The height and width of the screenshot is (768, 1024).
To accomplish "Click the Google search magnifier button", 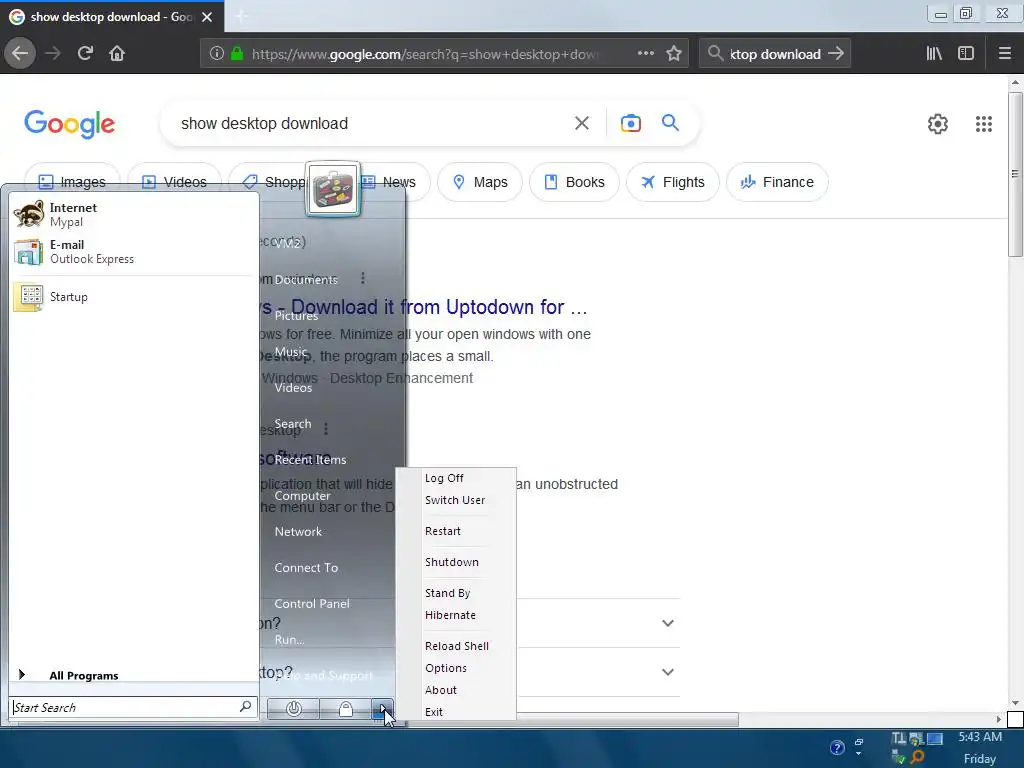I will coord(670,123).
